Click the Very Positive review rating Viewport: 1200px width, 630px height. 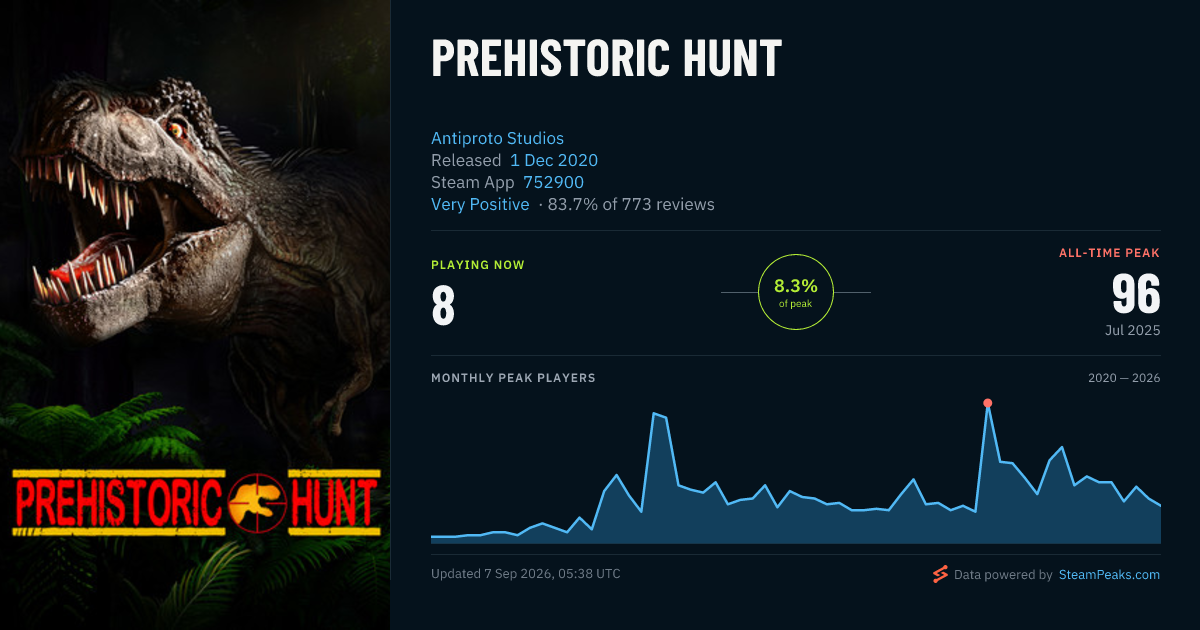click(x=480, y=204)
